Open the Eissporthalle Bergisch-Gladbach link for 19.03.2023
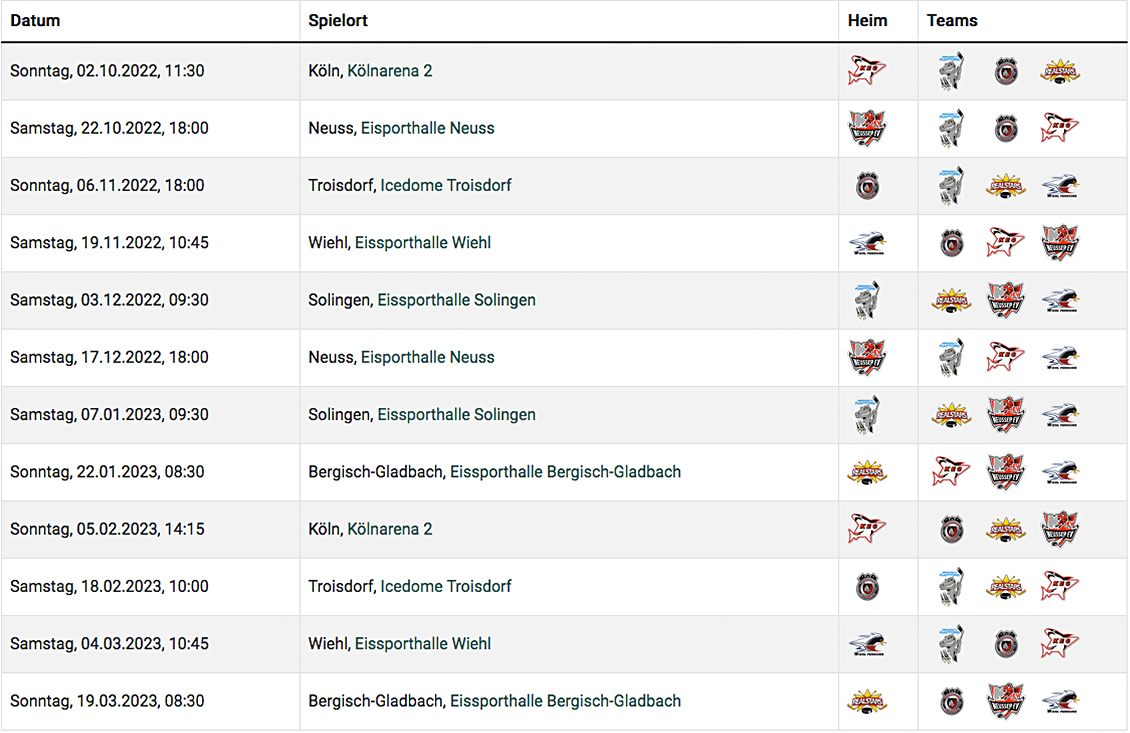The height and width of the screenshot is (733, 1130). (566, 701)
